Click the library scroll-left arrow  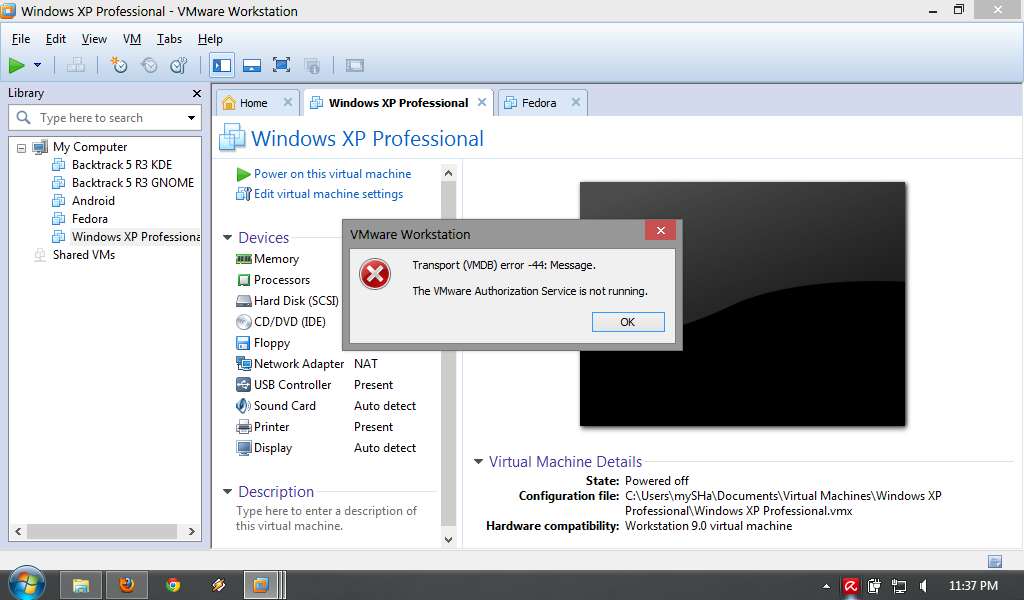click(x=18, y=531)
